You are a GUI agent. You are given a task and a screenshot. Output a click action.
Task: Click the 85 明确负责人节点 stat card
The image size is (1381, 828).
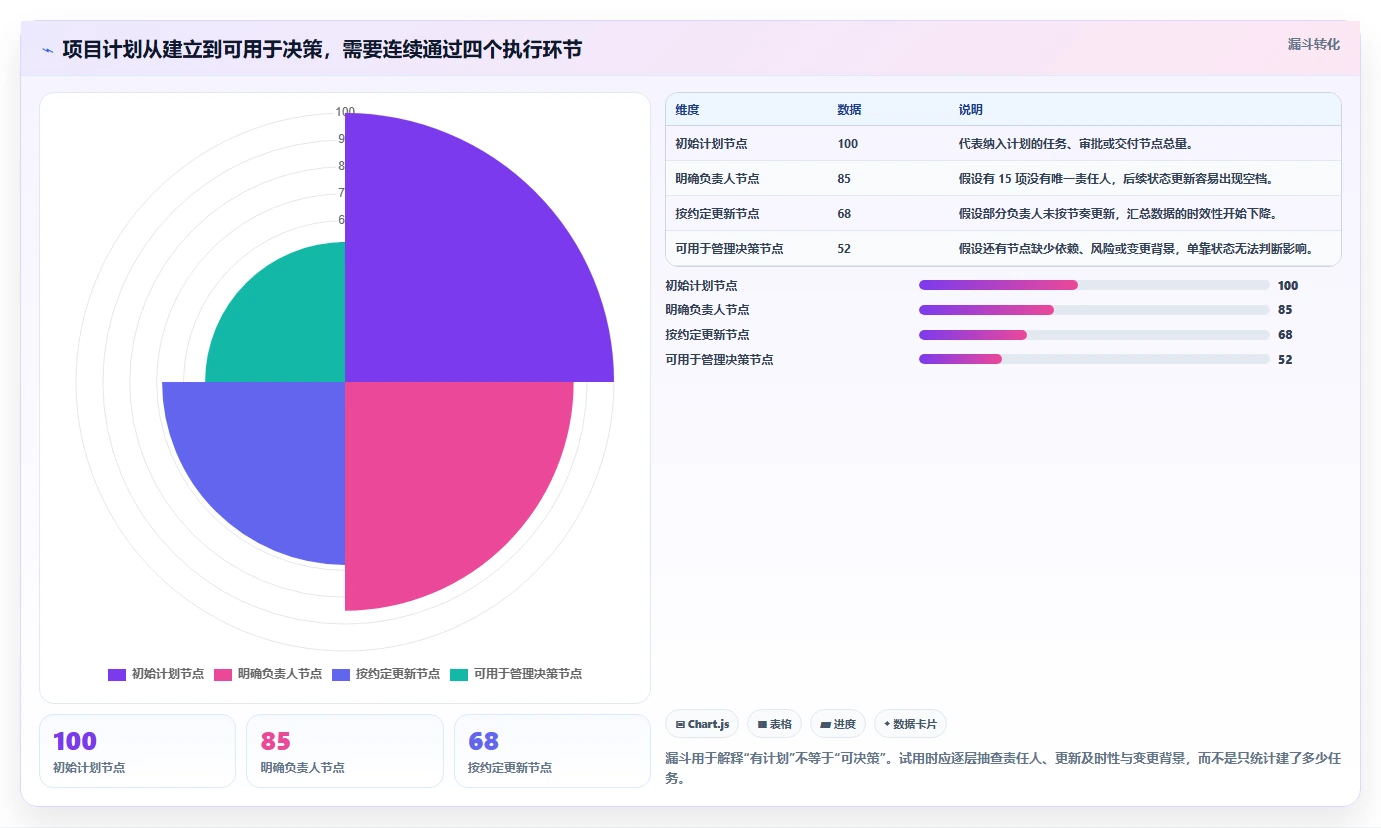(x=345, y=751)
